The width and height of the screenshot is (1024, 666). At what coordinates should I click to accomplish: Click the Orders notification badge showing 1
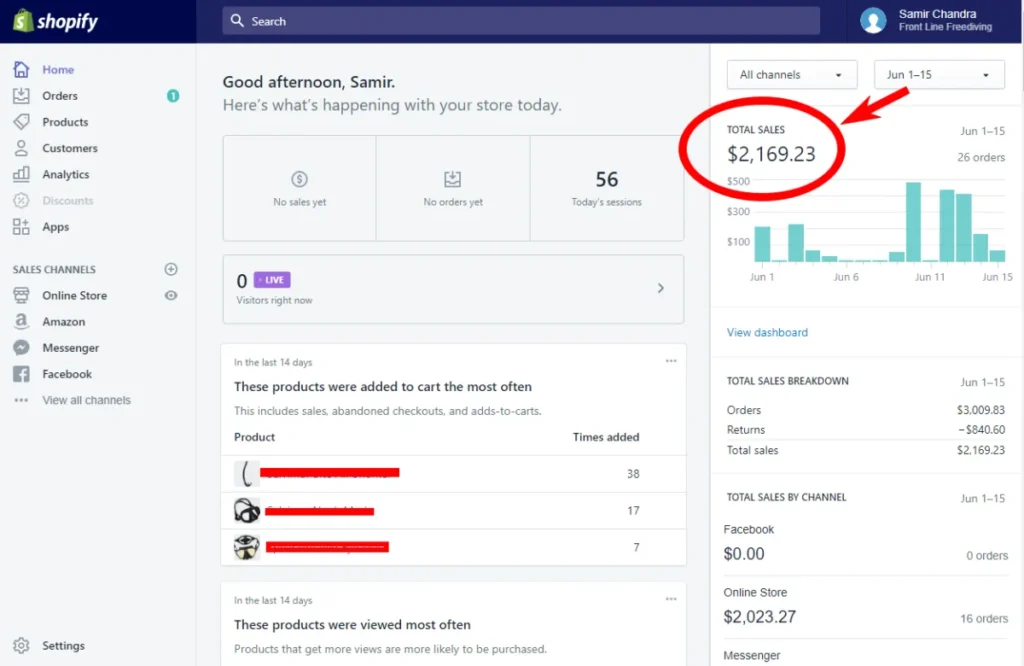pyautogui.click(x=173, y=96)
